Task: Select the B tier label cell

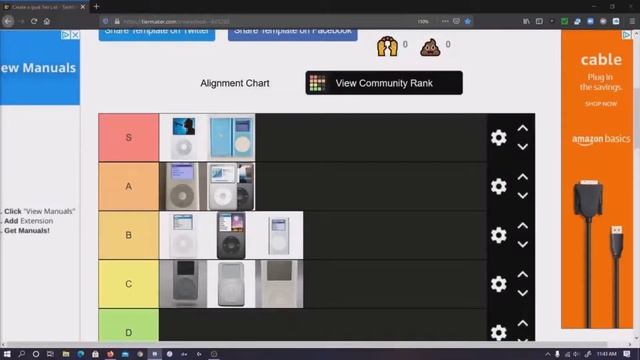Action: [129, 235]
